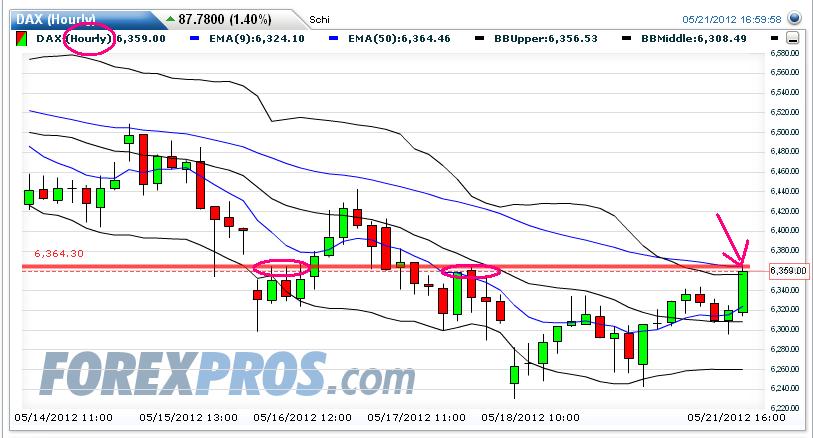Click the last black legend swatch before minimize
This screenshot has height=438, width=813.
[x=775, y=38]
